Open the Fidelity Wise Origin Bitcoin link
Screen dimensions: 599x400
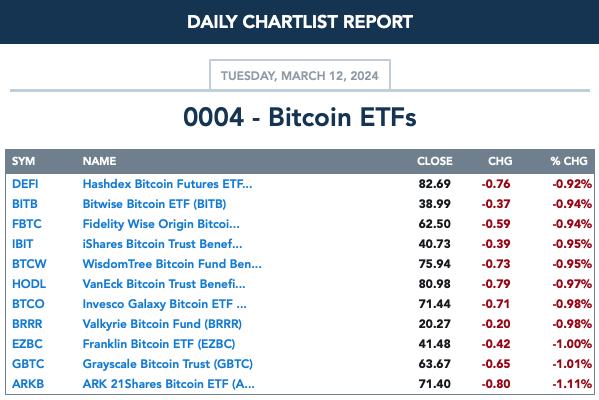click(x=161, y=224)
